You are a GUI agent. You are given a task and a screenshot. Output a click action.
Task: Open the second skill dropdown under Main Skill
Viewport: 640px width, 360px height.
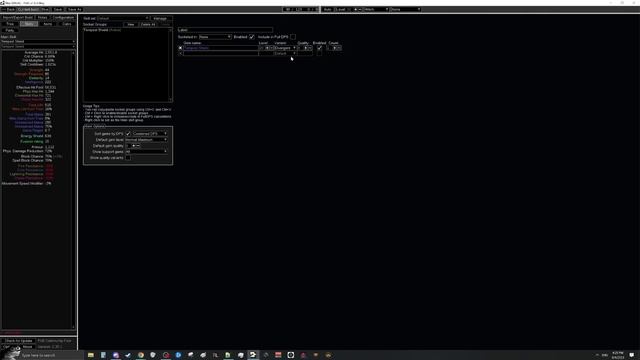point(38,47)
